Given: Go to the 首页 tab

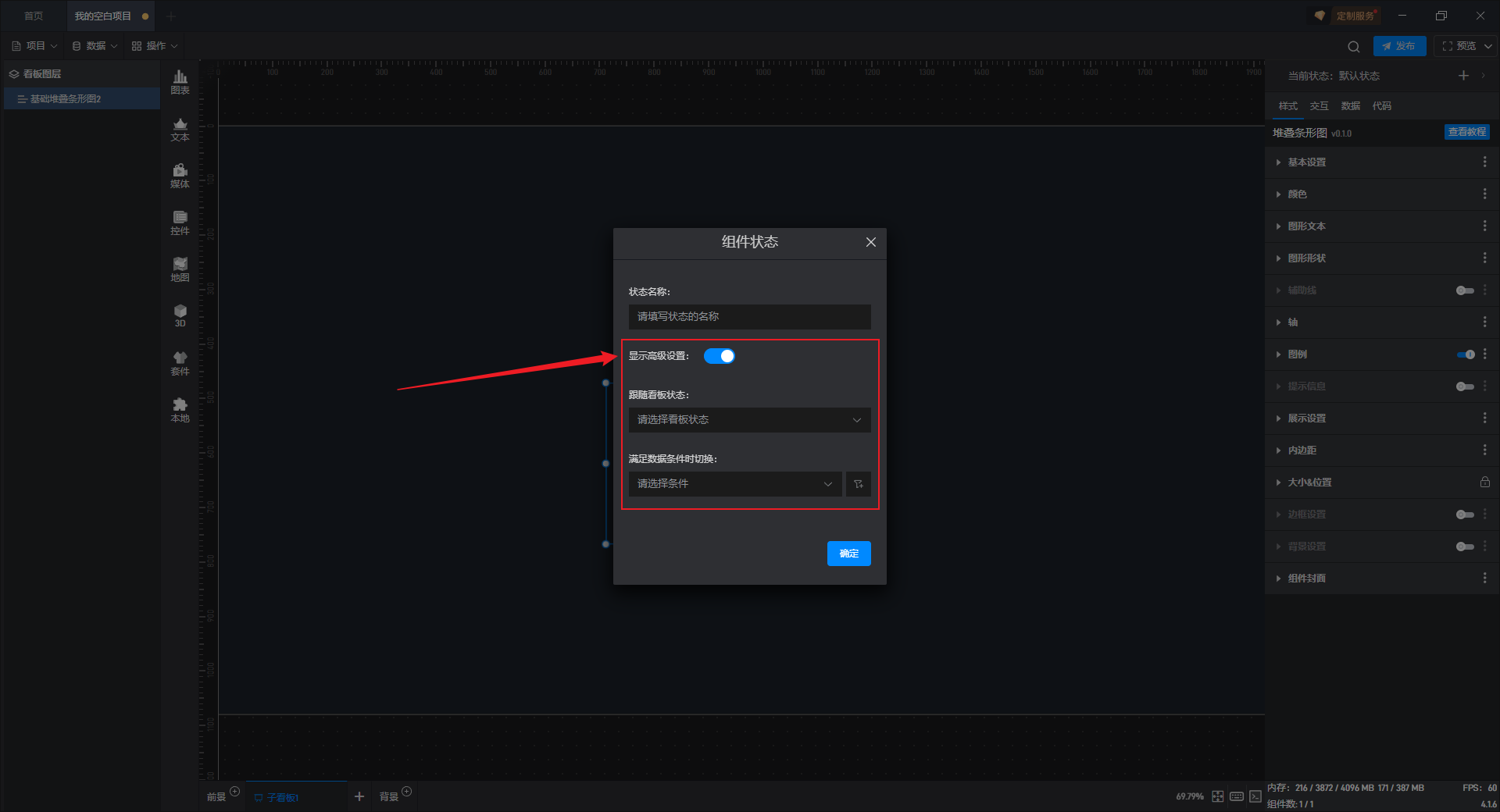Looking at the screenshot, I should [34, 16].
